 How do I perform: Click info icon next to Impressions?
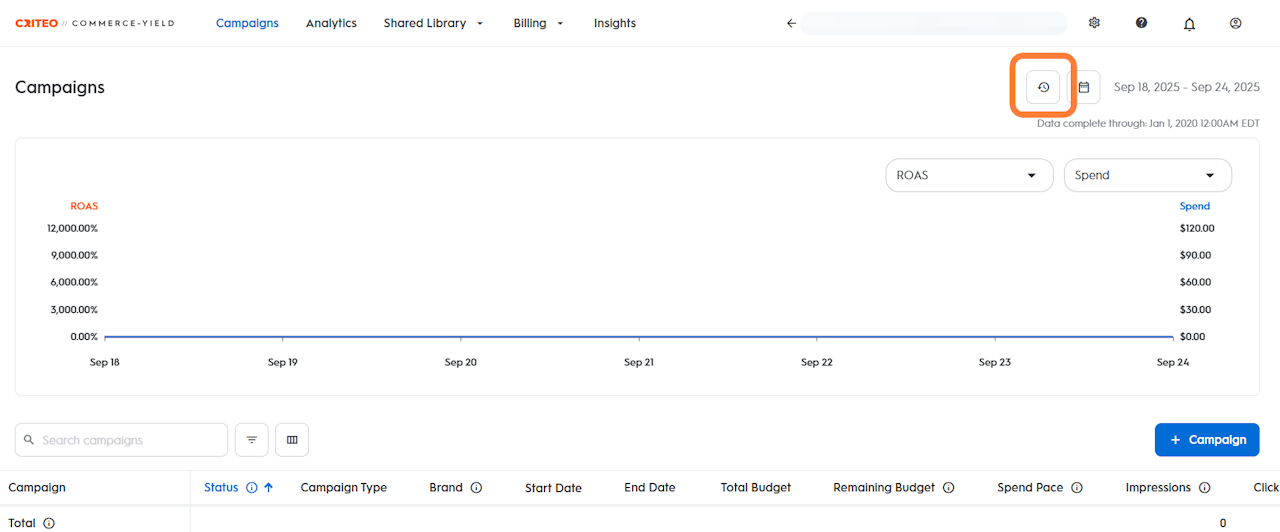coord(1204,488)
